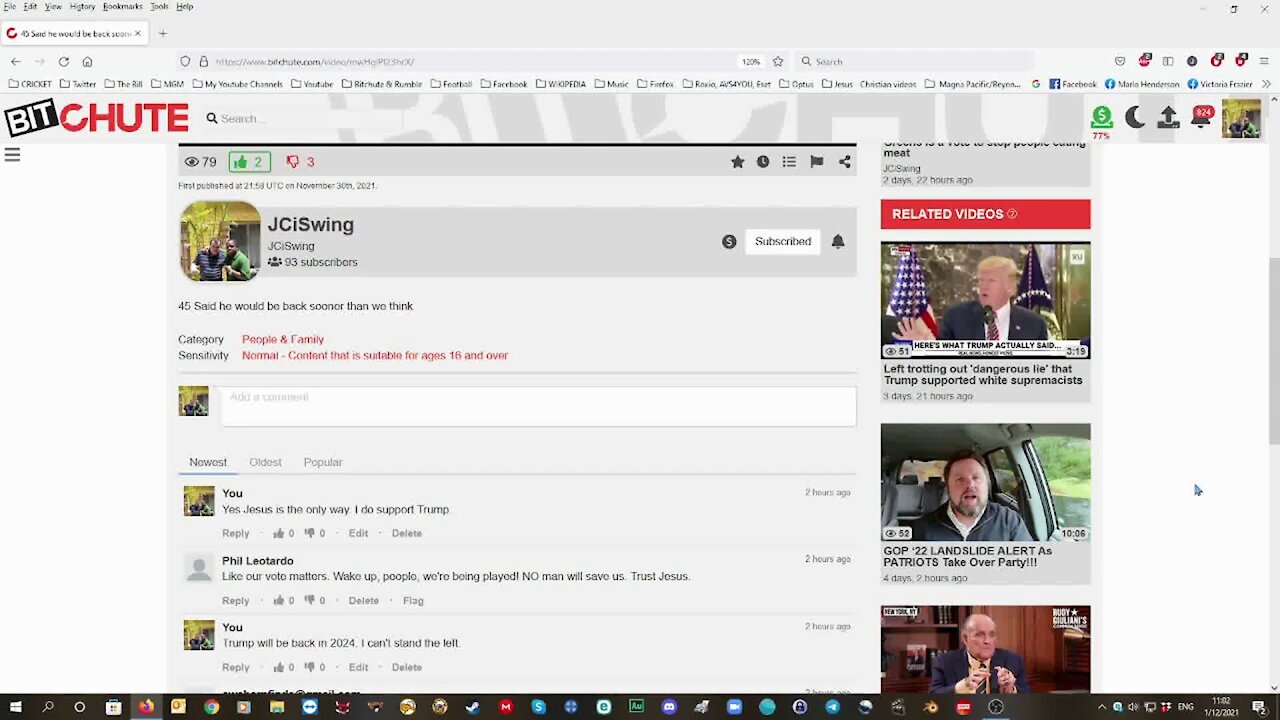
Task: Go to browser Home page
Action: pos(87,62)
